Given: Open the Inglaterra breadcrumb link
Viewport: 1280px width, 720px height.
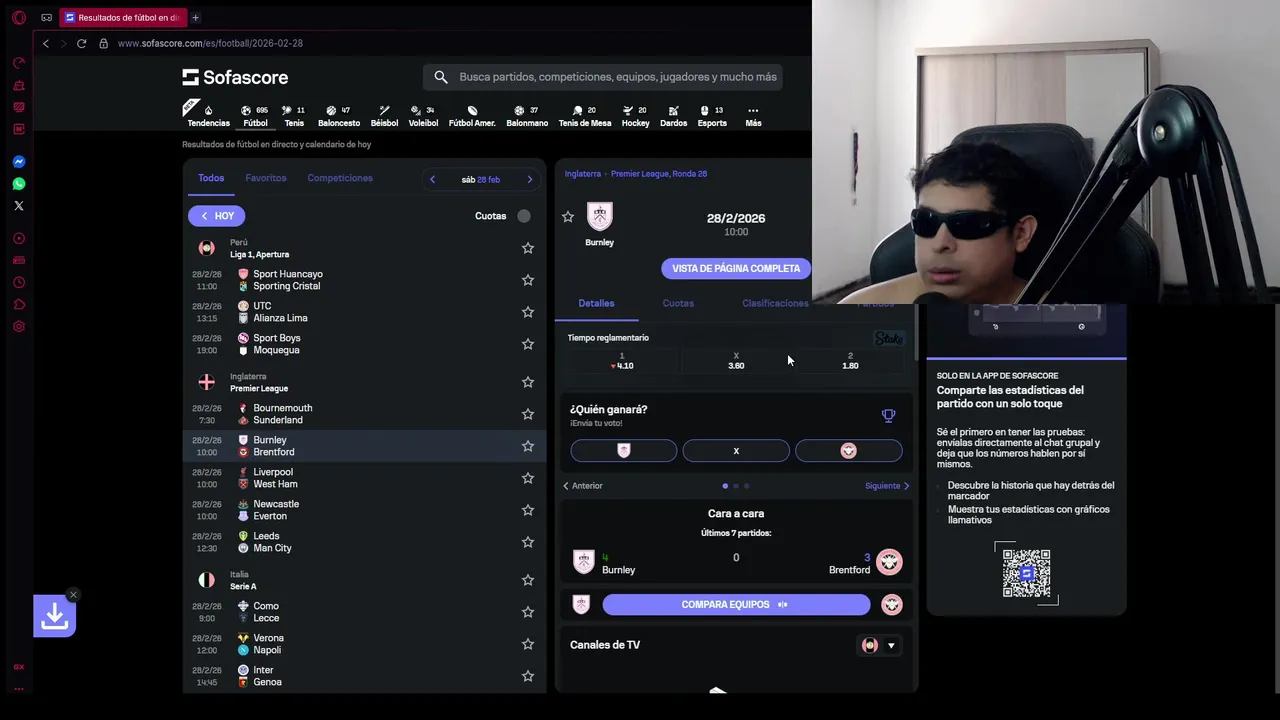Looking at the screenshot, I should tap(583, 174).
